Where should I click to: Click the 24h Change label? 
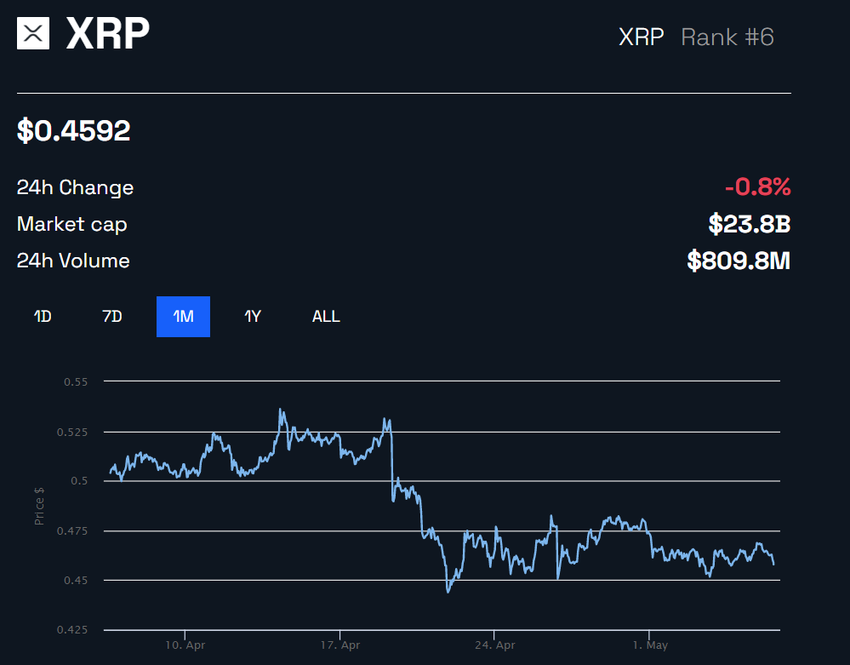[75, 187]
